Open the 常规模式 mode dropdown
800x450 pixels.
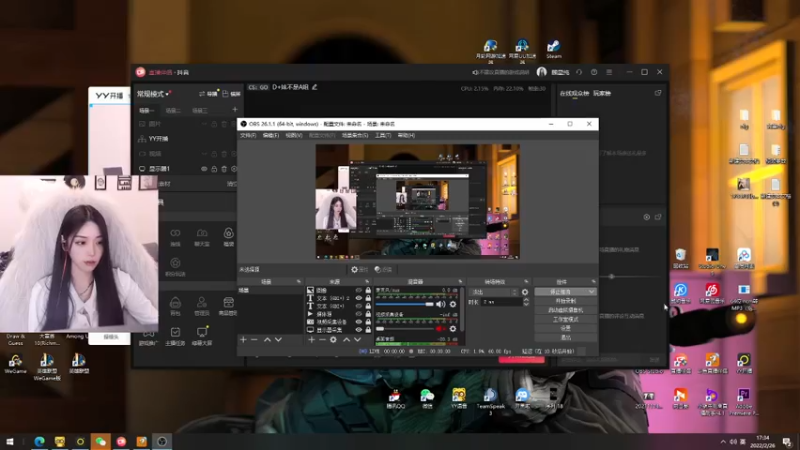(153, 94)
